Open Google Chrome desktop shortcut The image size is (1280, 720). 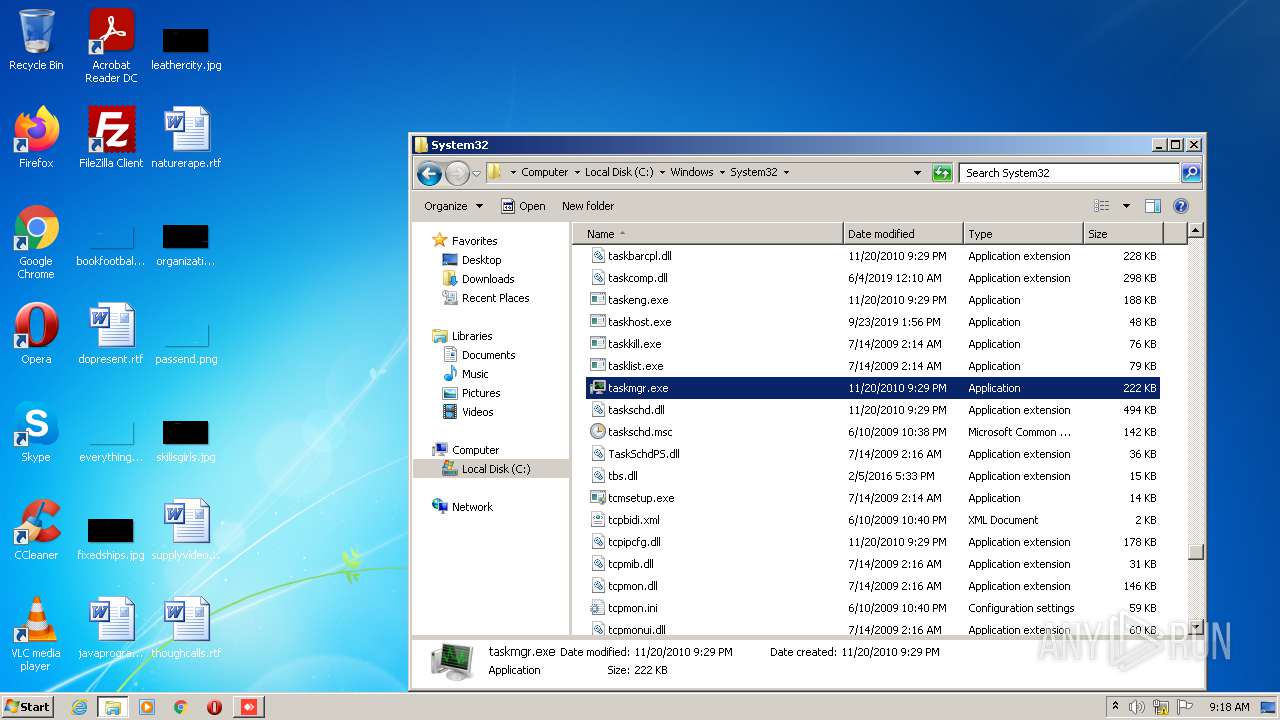(36, 243)
